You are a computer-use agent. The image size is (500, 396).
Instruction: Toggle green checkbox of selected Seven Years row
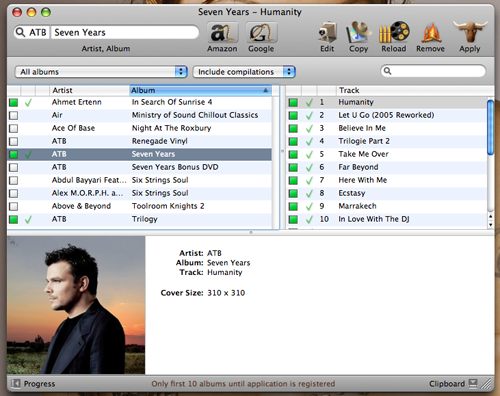[x=14, y=154]
